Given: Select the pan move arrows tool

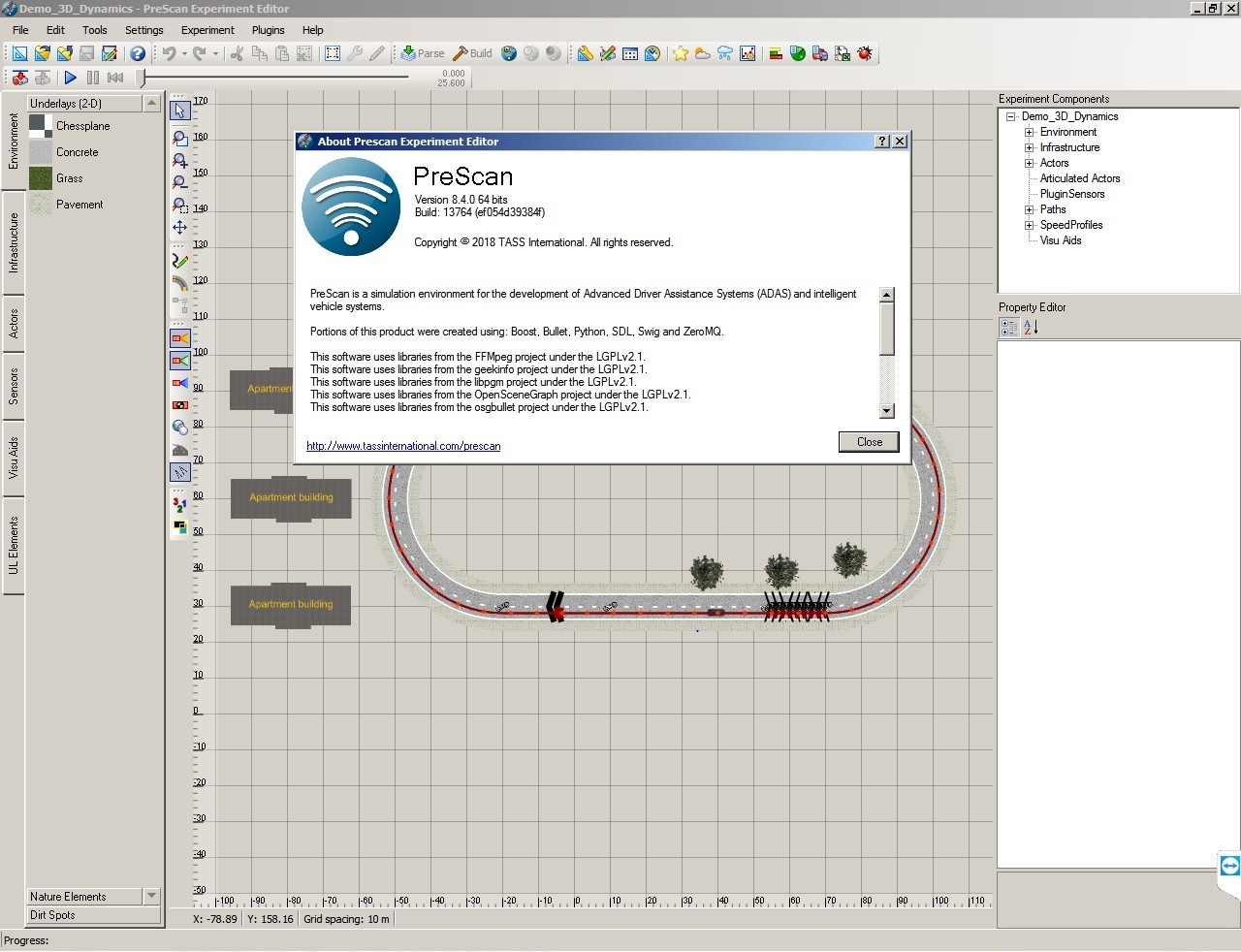Looking at the screenshot, I should coord(180,228).
